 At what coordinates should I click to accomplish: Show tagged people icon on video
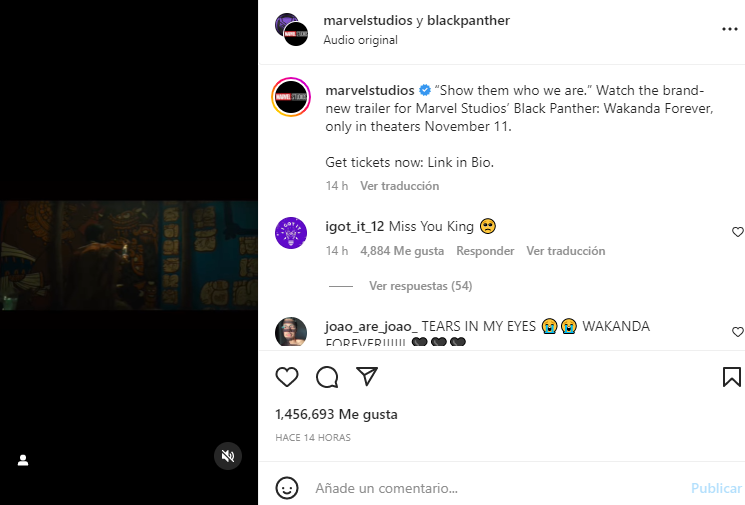click(23, 460)
